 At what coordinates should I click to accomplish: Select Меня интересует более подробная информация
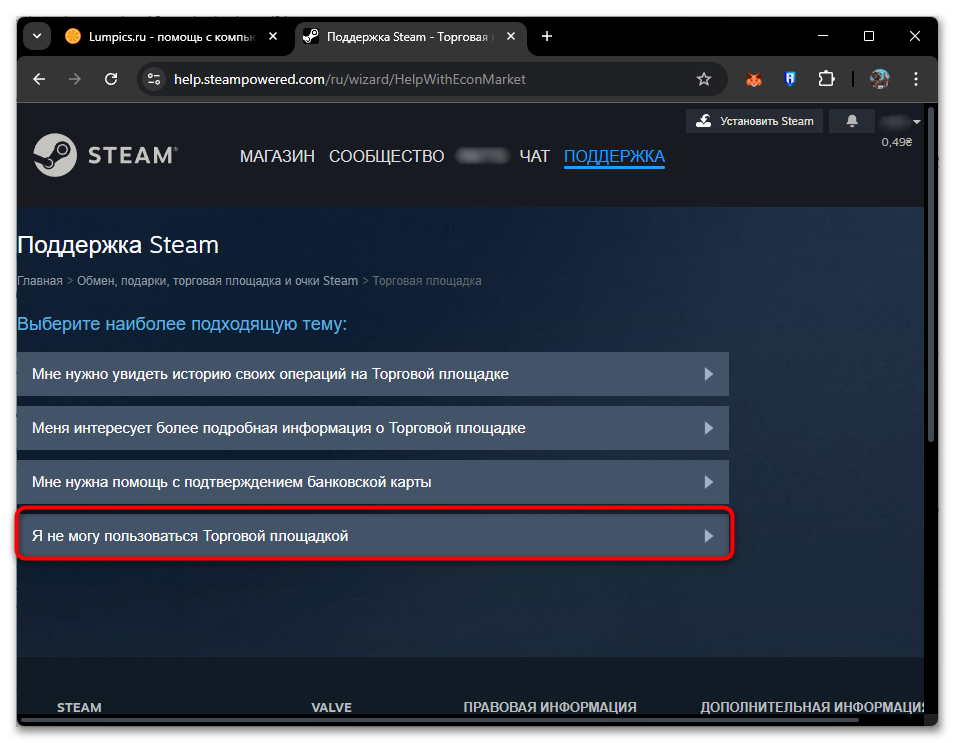click(x=373, y=428)
